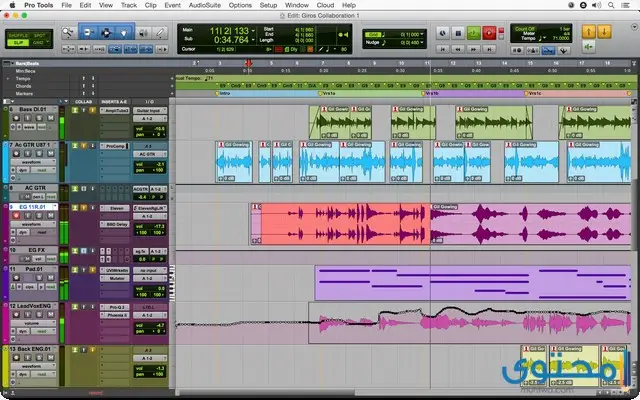Open the Window menu
This screenshot has width=640, height=400.
(x=297, y=5)
